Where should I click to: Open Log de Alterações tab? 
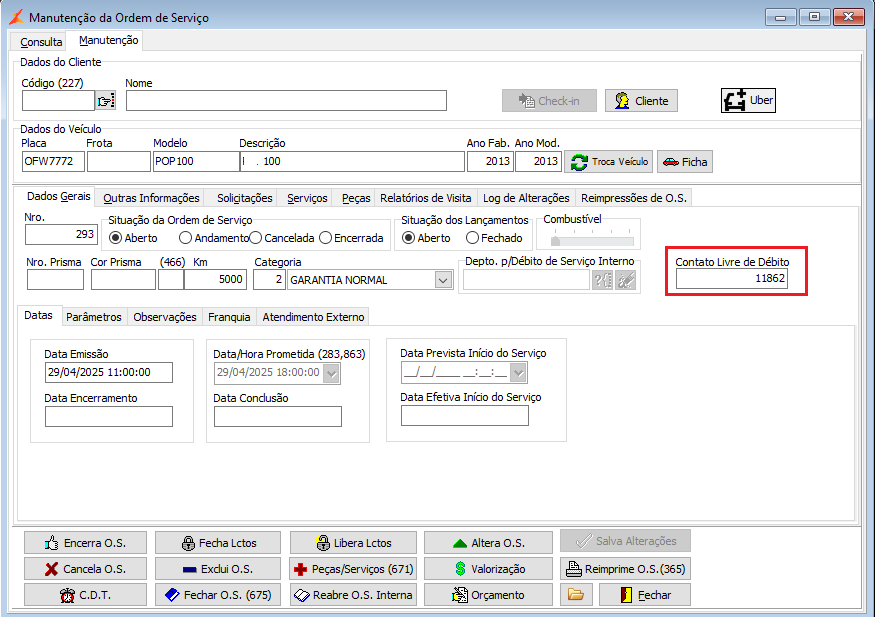click(x=526, y=198)
